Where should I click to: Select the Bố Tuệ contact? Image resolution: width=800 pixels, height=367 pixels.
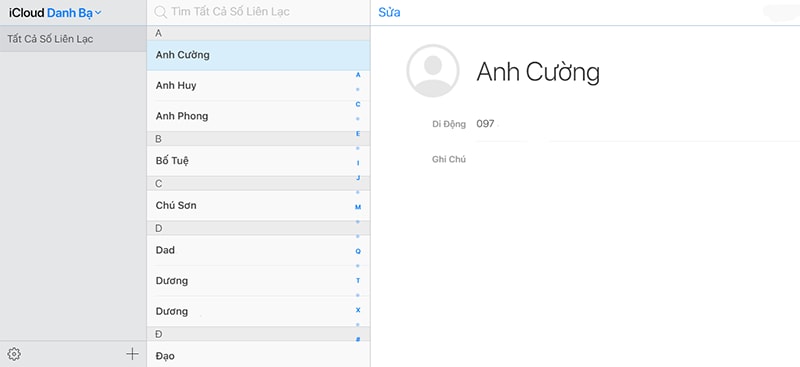point(258,161)
